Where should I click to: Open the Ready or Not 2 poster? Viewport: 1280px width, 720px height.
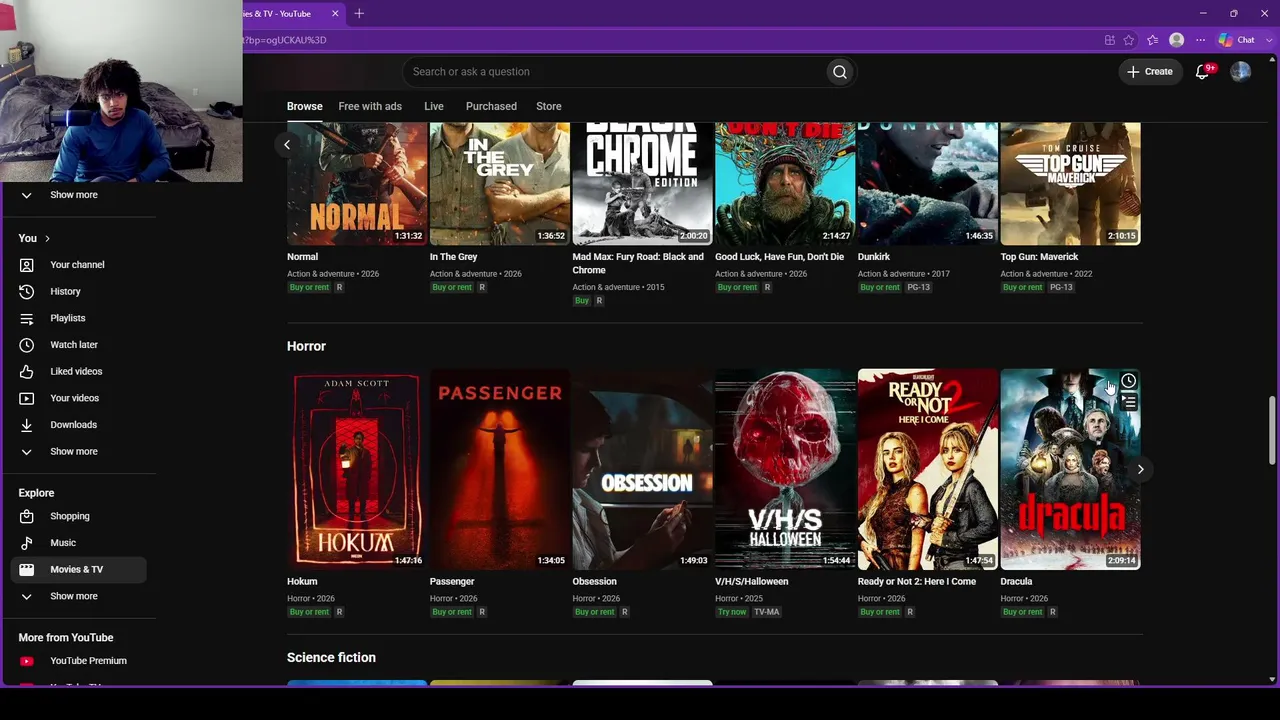(x=928, y=469)
